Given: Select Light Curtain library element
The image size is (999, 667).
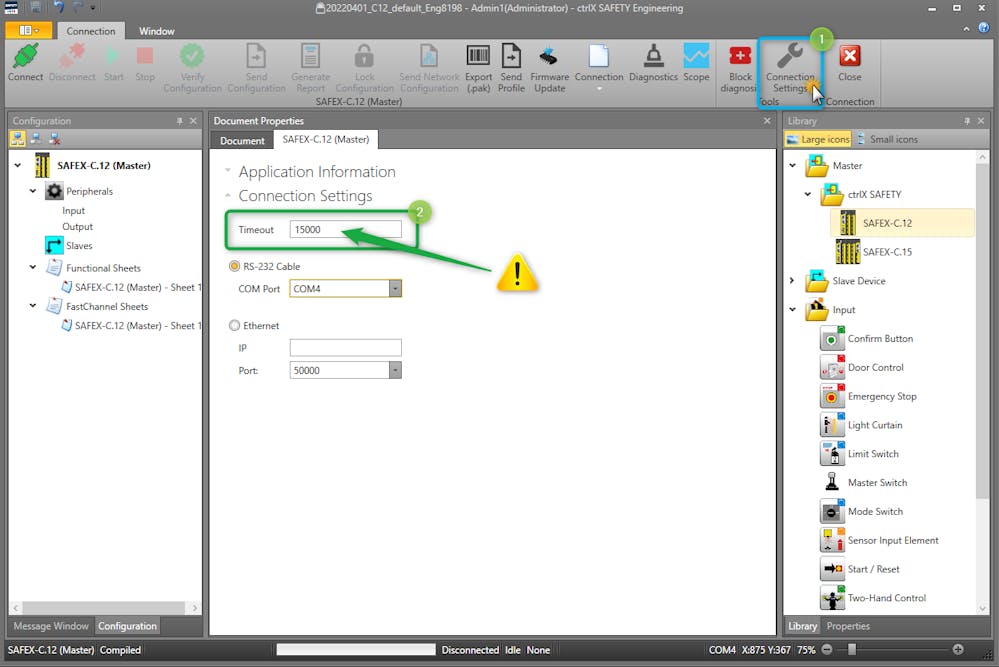Looking at the screenshot, I should (861, 425).
